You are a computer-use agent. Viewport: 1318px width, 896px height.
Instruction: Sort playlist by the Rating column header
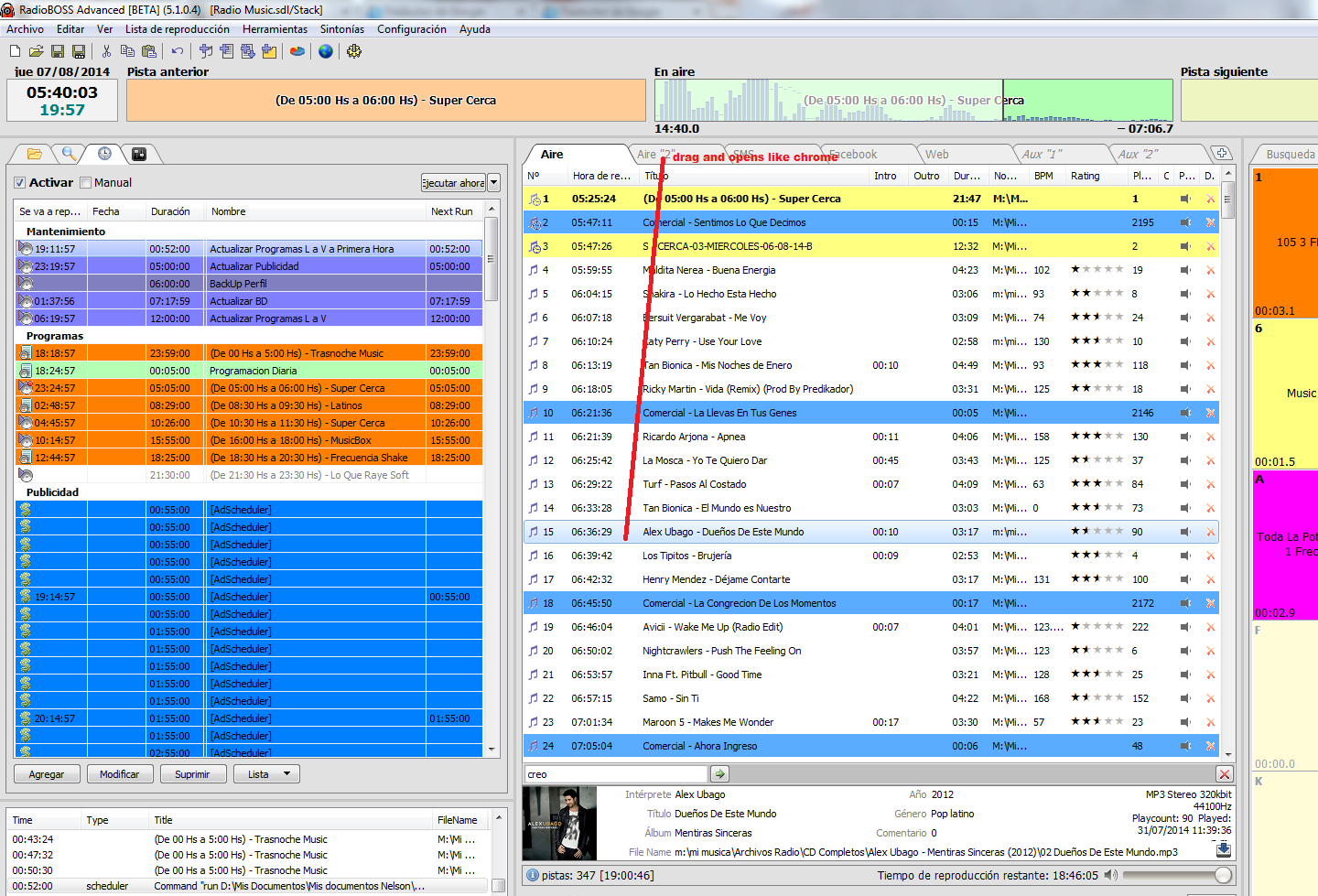point(1097,176)
